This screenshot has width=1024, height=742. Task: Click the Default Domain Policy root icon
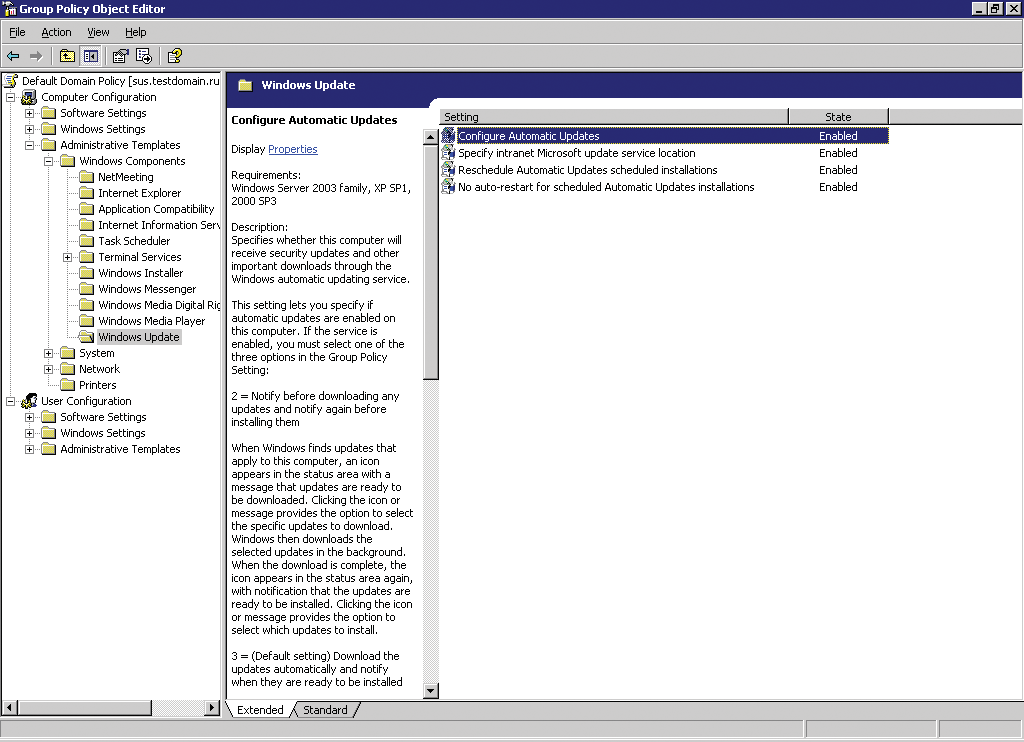11,81
